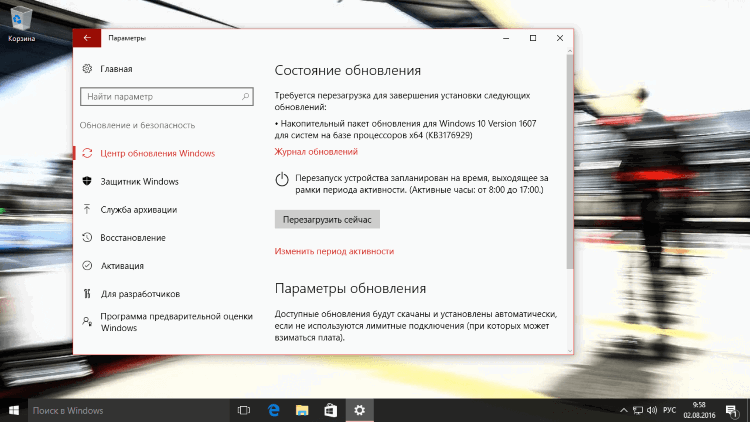
Task: Open Главная settings home
Action: point(116,69)
